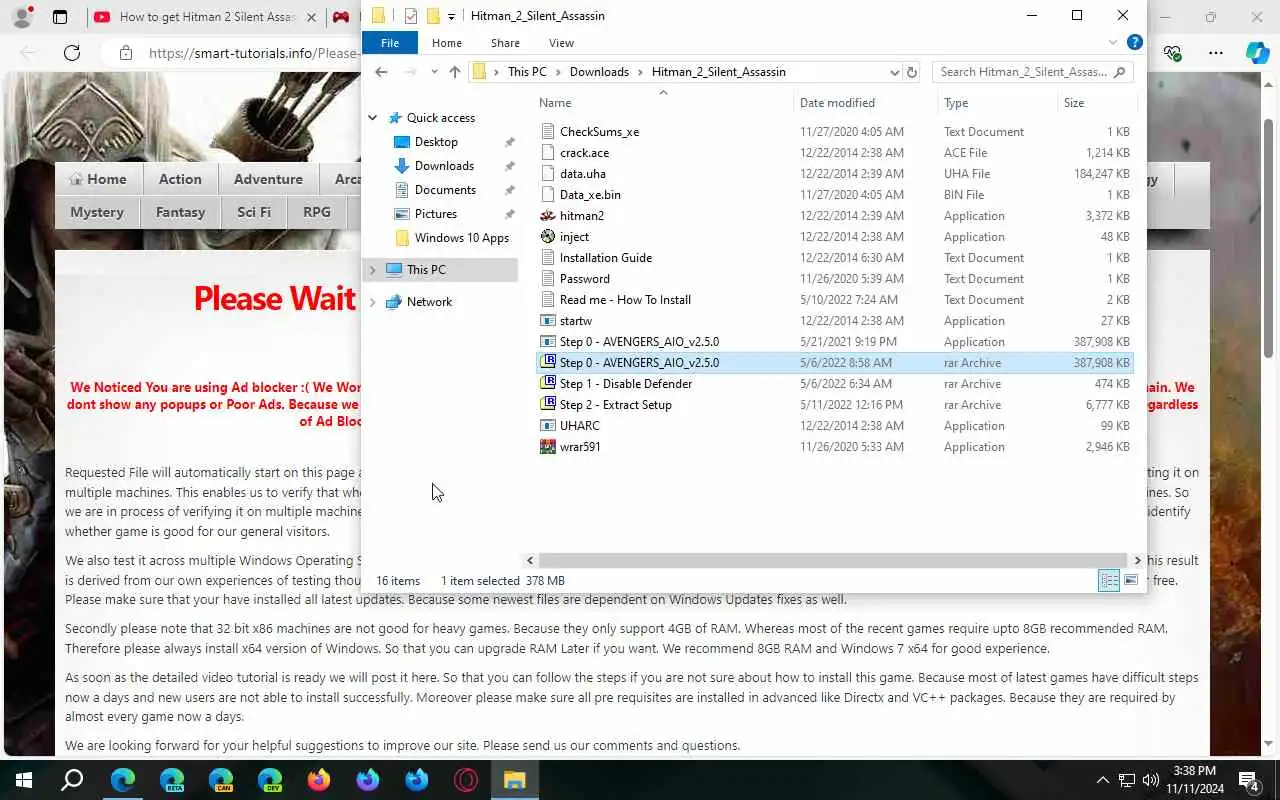The height and width of the screenshot is (800, 1280).
Task: Reload the page in Edge browser
Action: tap(72, 53)
